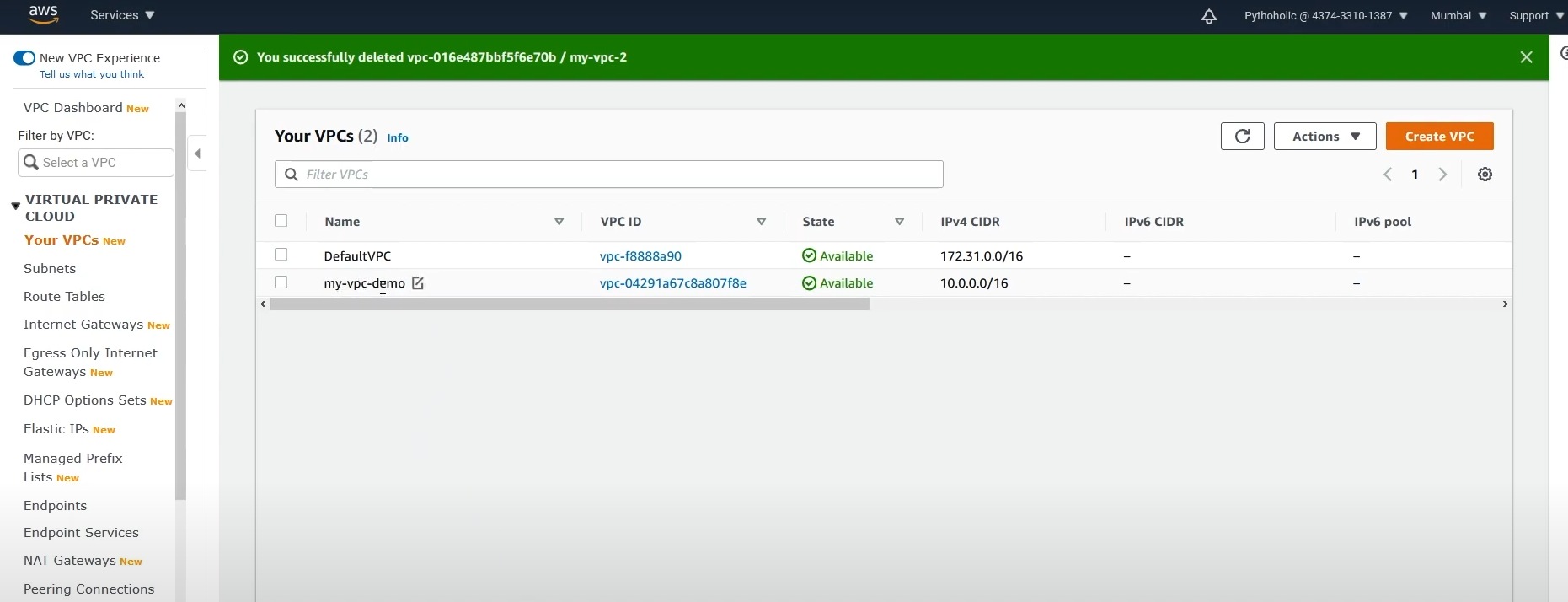Click the IPv6 pool column header
Image resolution: width=1568 pixels, height=602 pixels.
[x=1383, y=222]
